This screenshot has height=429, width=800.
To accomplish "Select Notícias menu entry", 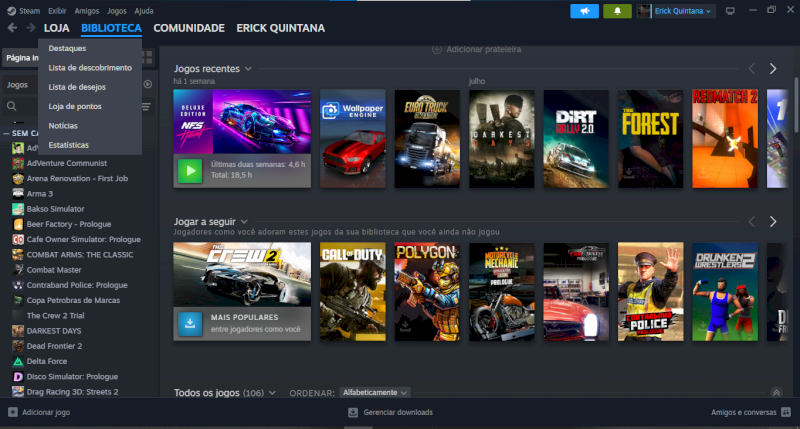I will (63, 125).
